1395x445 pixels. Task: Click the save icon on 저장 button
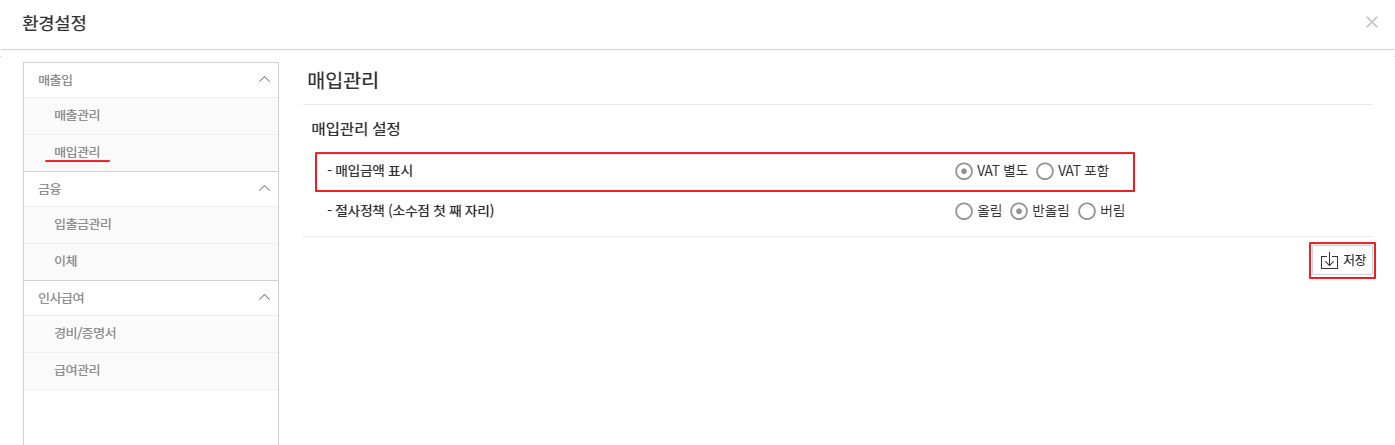[1329, 261]
